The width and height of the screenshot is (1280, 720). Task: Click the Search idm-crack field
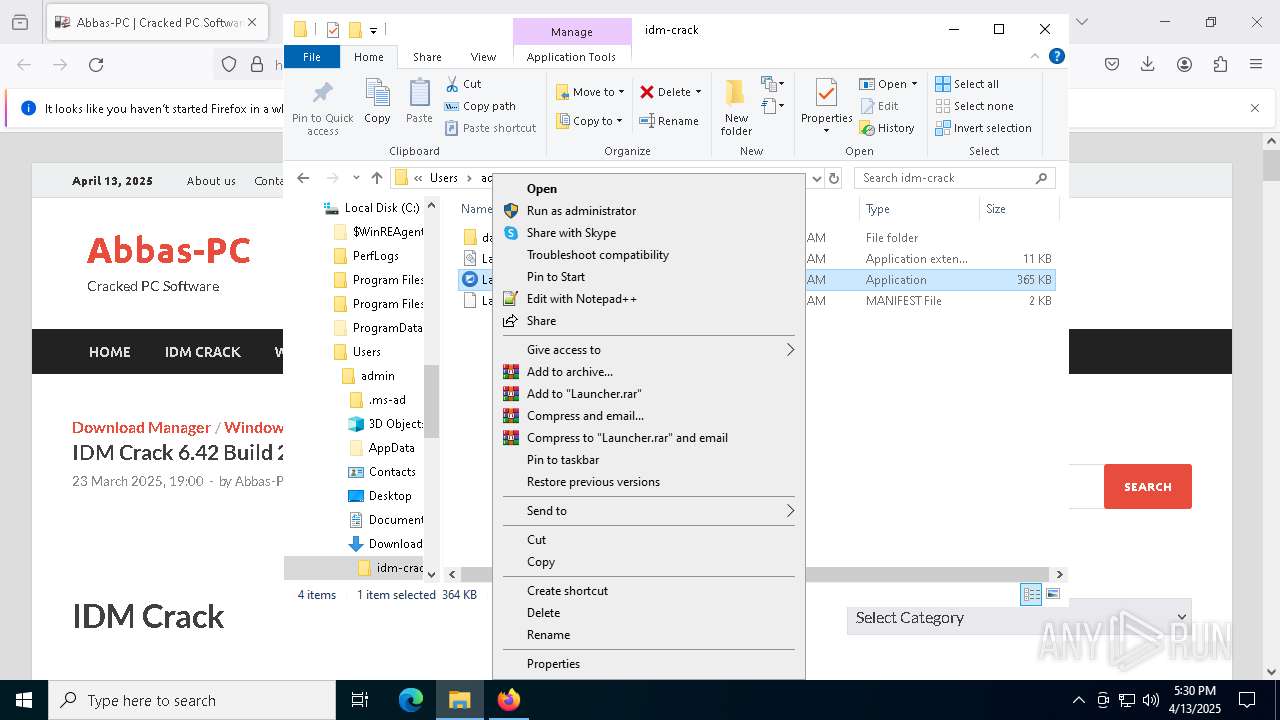[955, 178]
